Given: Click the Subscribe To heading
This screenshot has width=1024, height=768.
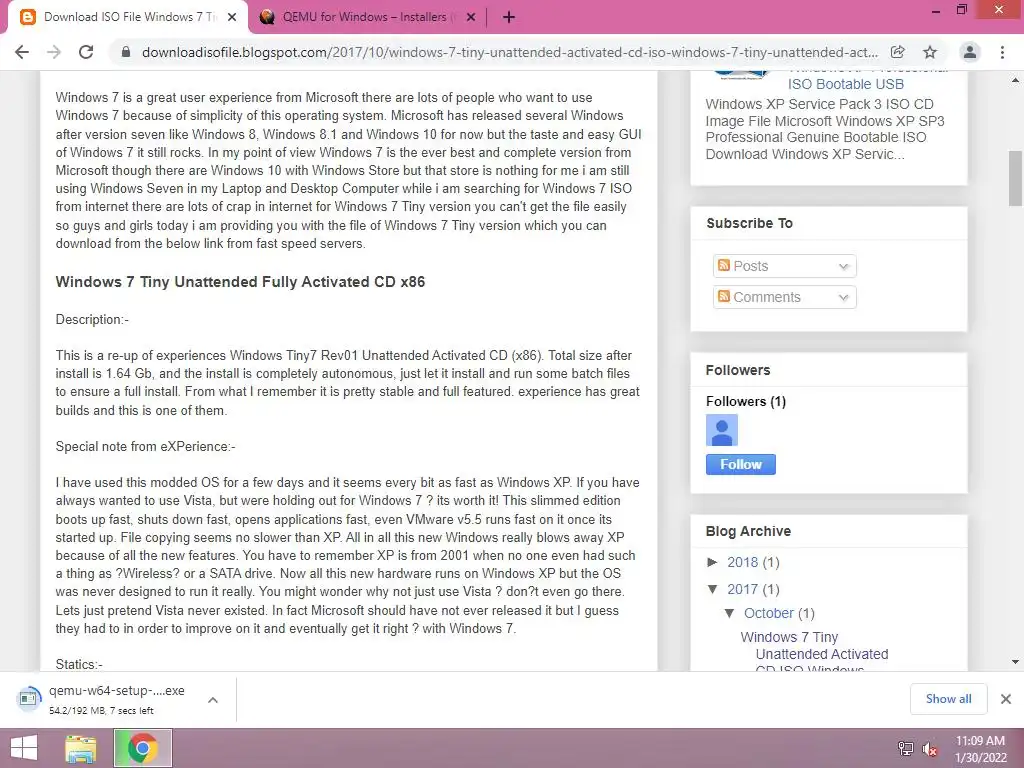Looking at the screenshot, I should [x=749, y=223].
